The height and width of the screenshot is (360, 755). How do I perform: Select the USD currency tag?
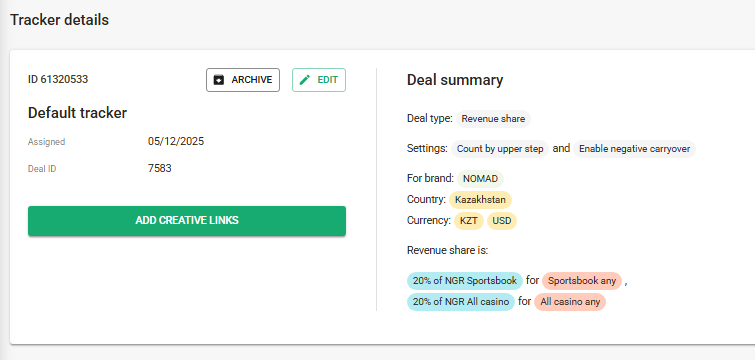click(x=502, y=221)
